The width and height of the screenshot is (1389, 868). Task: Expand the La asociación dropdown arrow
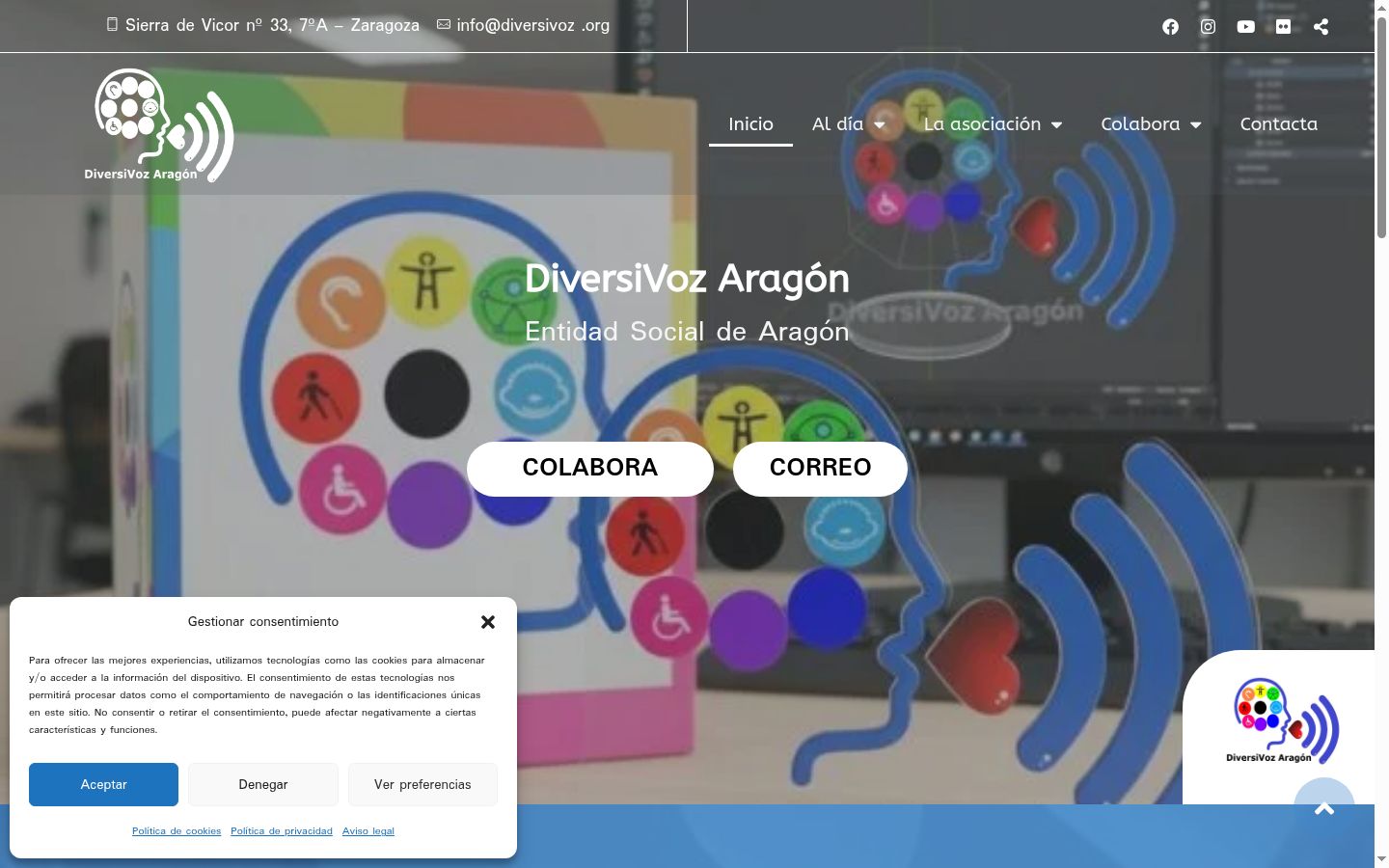point(1056,125)
